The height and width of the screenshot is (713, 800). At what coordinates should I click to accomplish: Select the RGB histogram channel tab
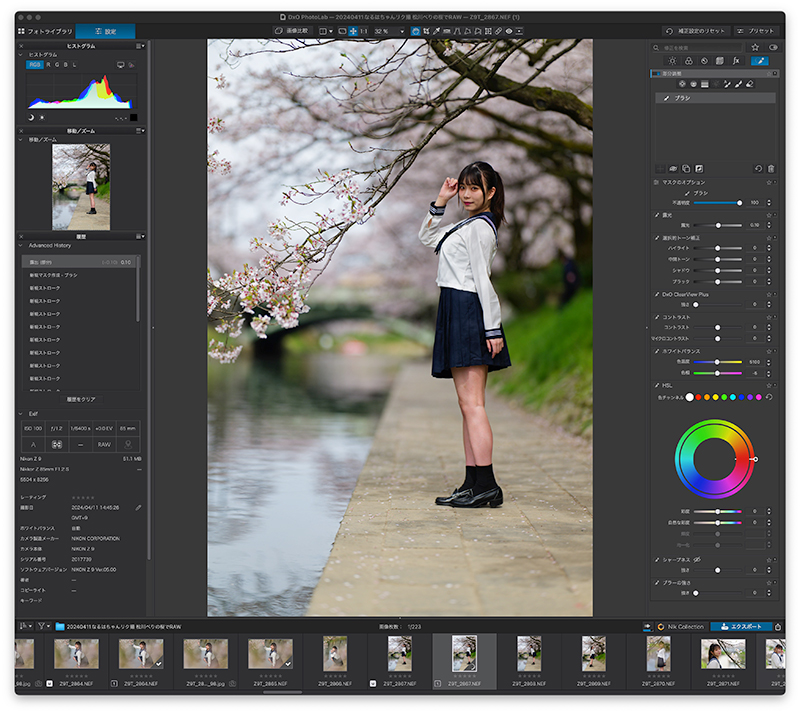click(34, 65)
